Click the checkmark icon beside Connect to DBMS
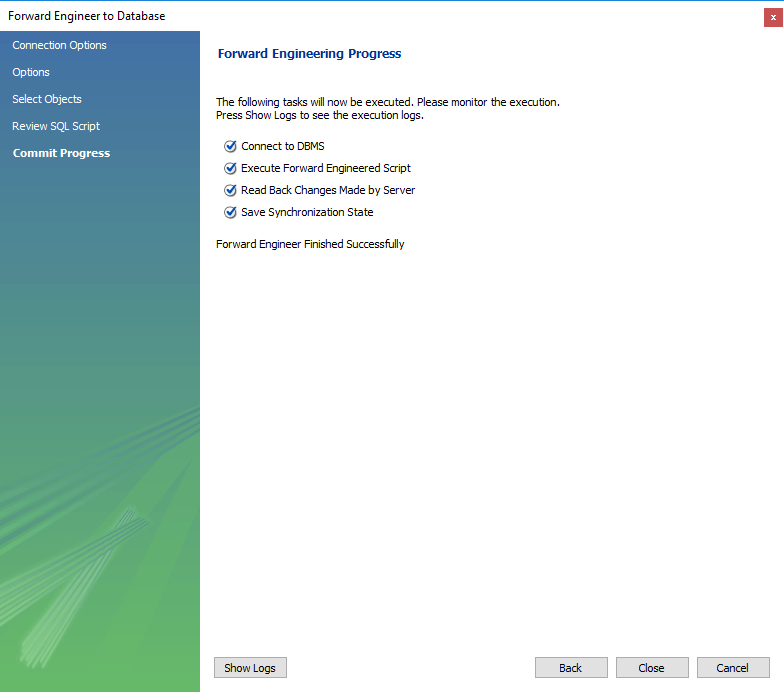The width and height of the screenshot is (784, 692). click(x=230, y=146)
